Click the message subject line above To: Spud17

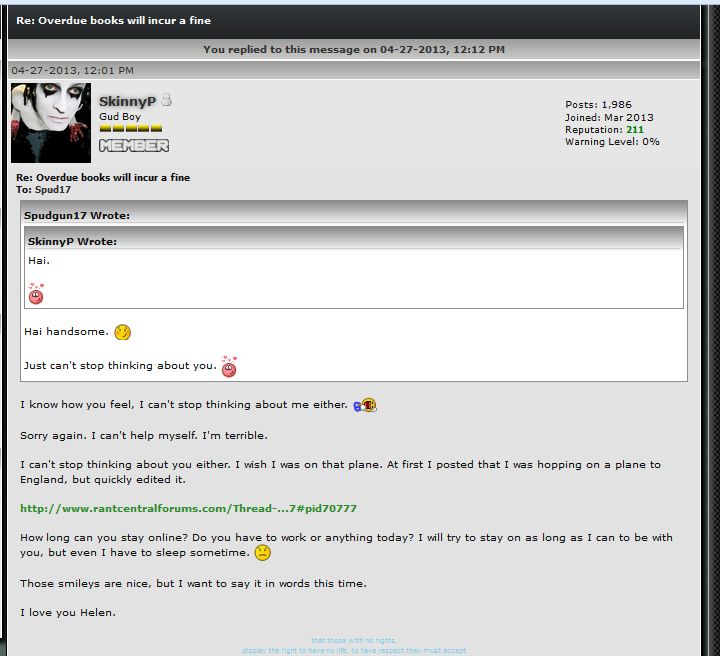click(x=103, y=177)
